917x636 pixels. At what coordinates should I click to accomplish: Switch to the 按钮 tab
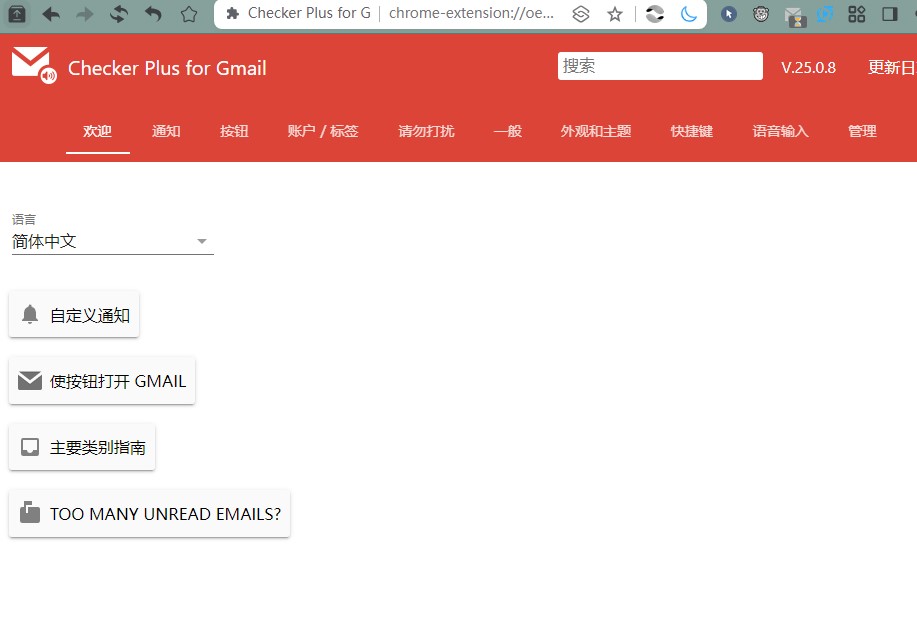click(x=235, y=132)
